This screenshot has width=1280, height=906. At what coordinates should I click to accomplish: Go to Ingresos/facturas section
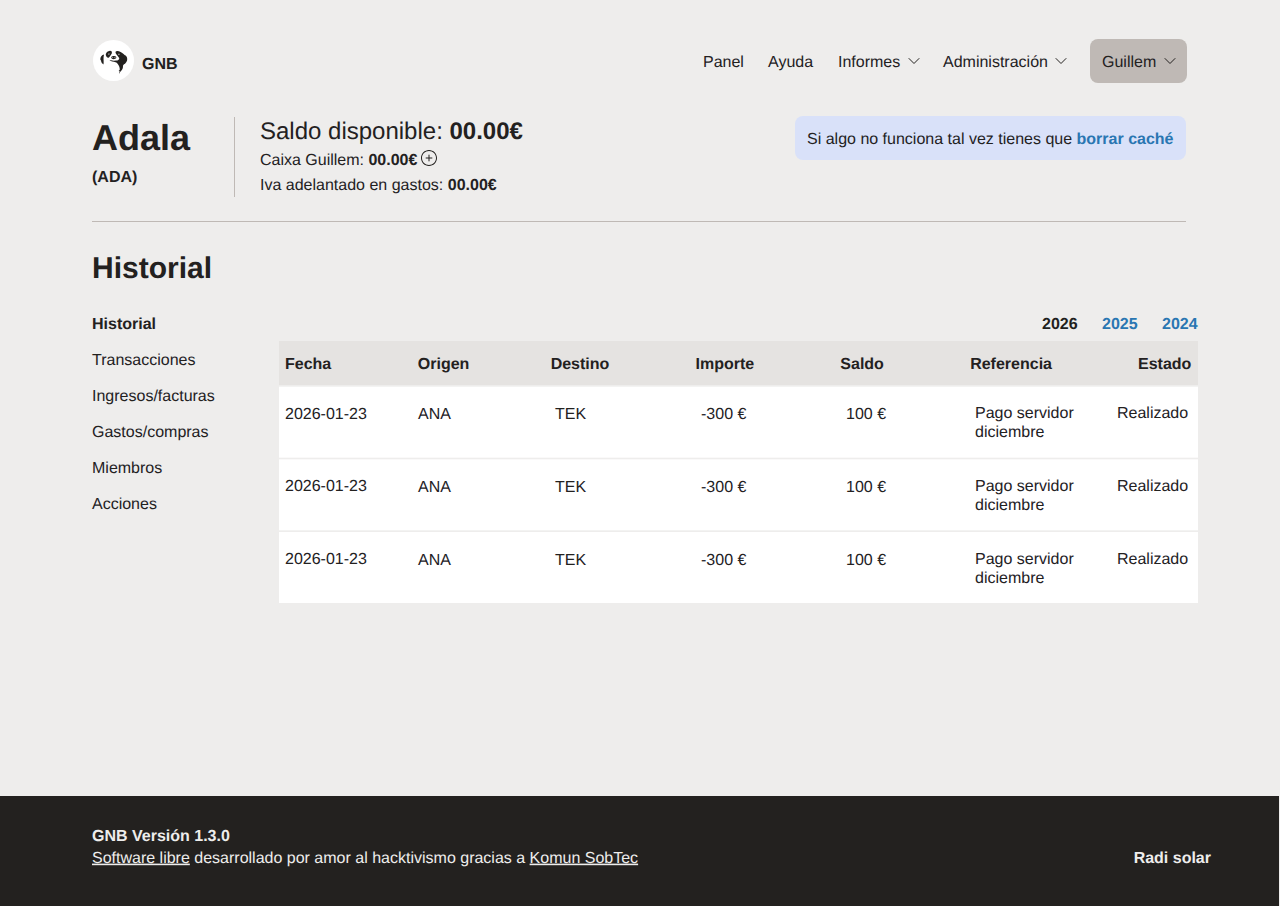click(153, 396)
